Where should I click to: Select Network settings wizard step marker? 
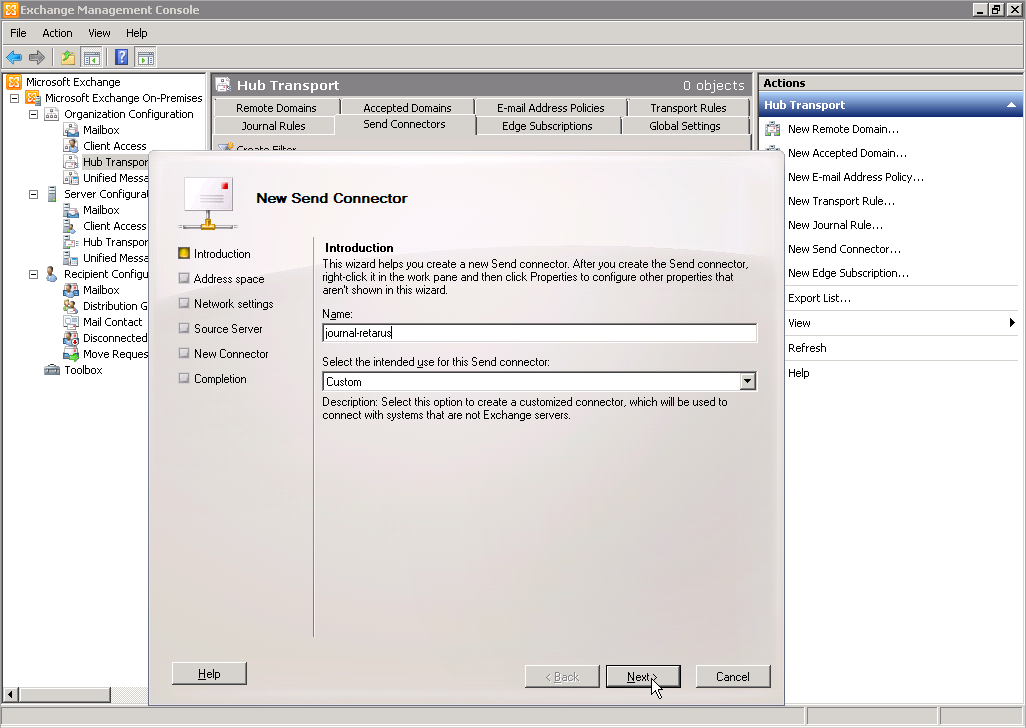[183, 304]
